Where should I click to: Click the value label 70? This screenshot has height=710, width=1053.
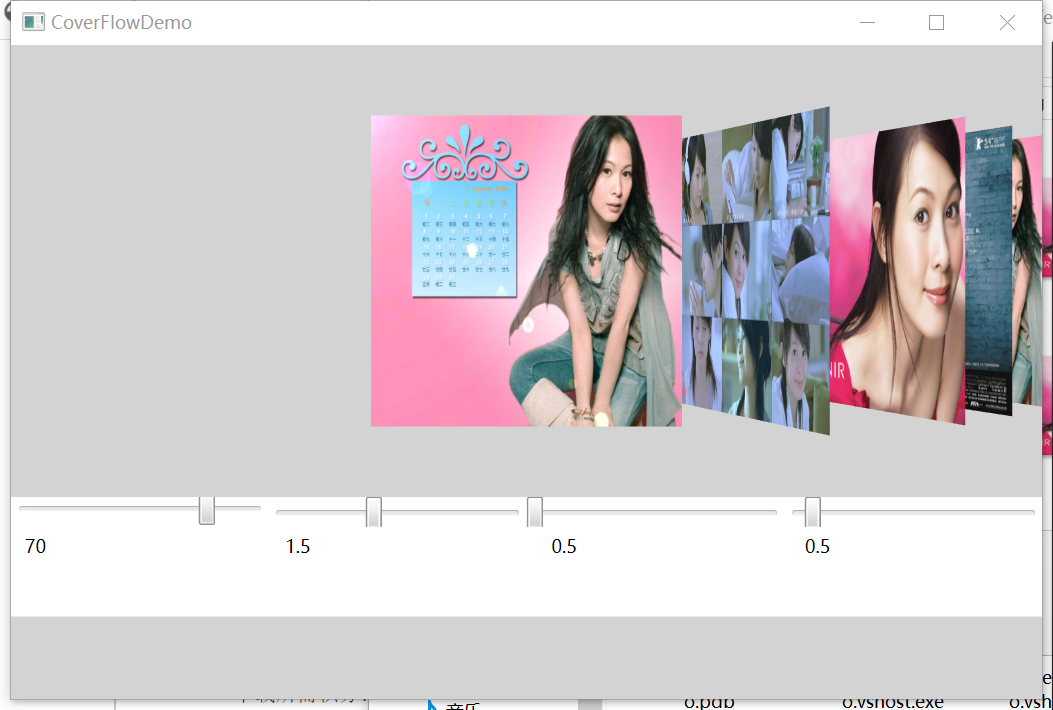coord(36,546)
